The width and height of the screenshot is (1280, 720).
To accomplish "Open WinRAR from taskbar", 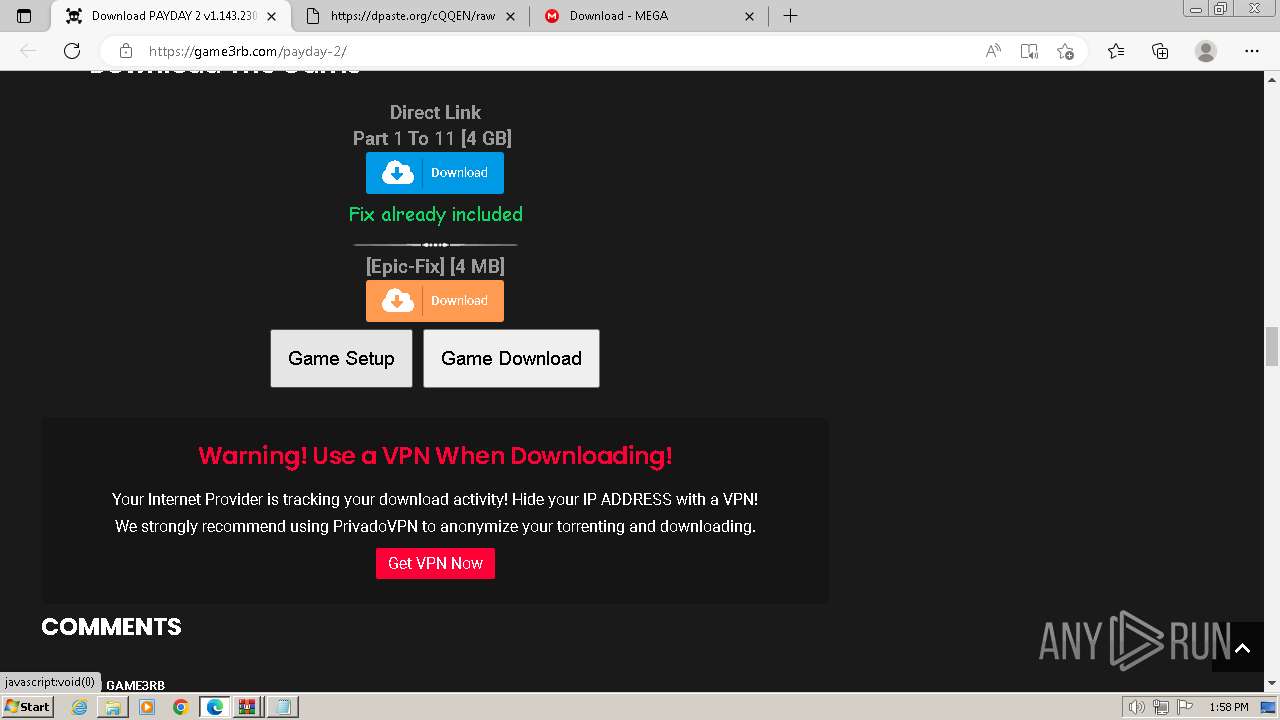I will [247, 707].
